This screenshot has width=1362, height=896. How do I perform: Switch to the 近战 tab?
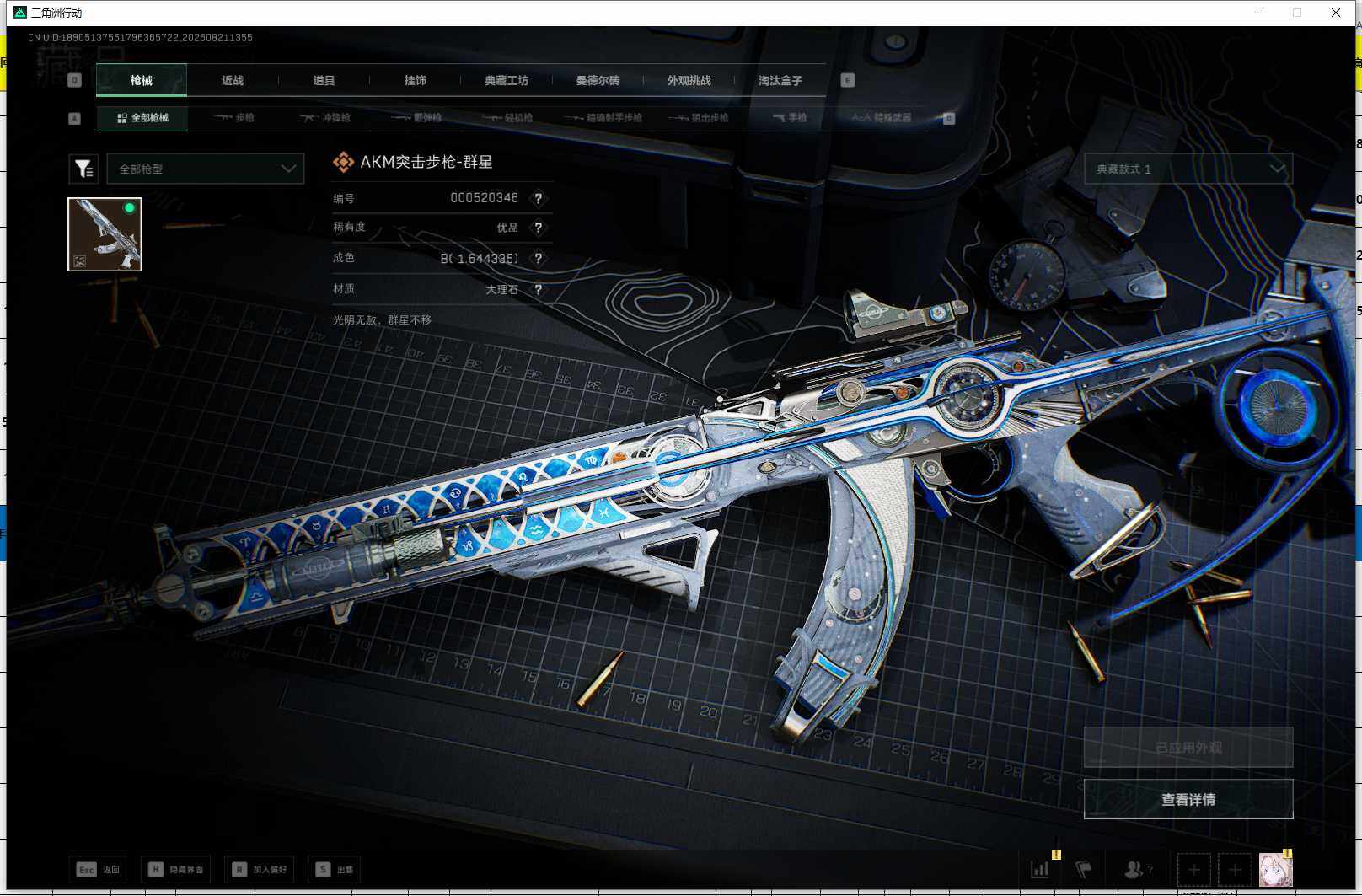233,80
